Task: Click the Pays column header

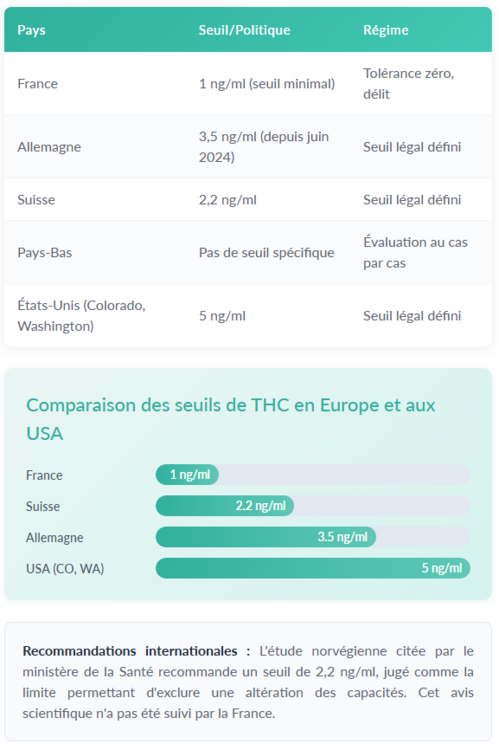Action: point(32,30)
